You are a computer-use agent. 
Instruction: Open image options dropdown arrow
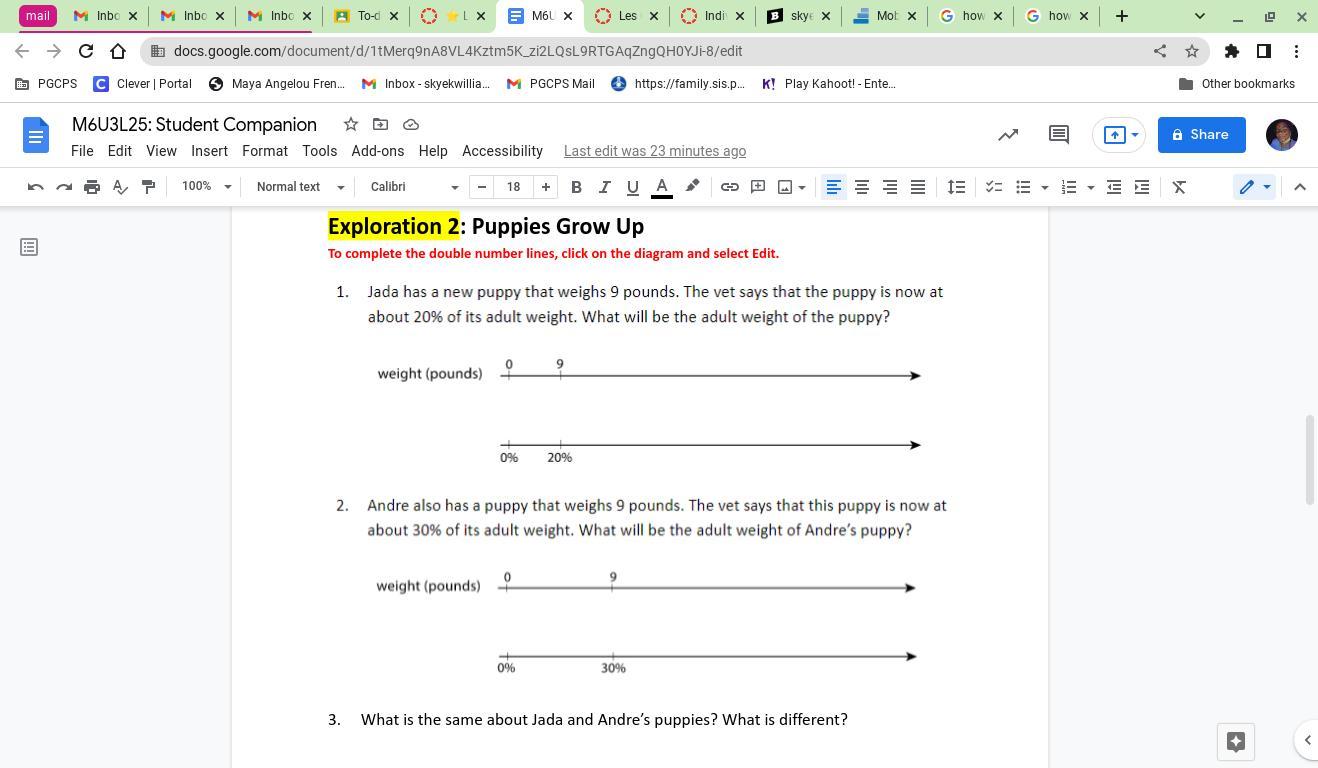pos(802,187)
